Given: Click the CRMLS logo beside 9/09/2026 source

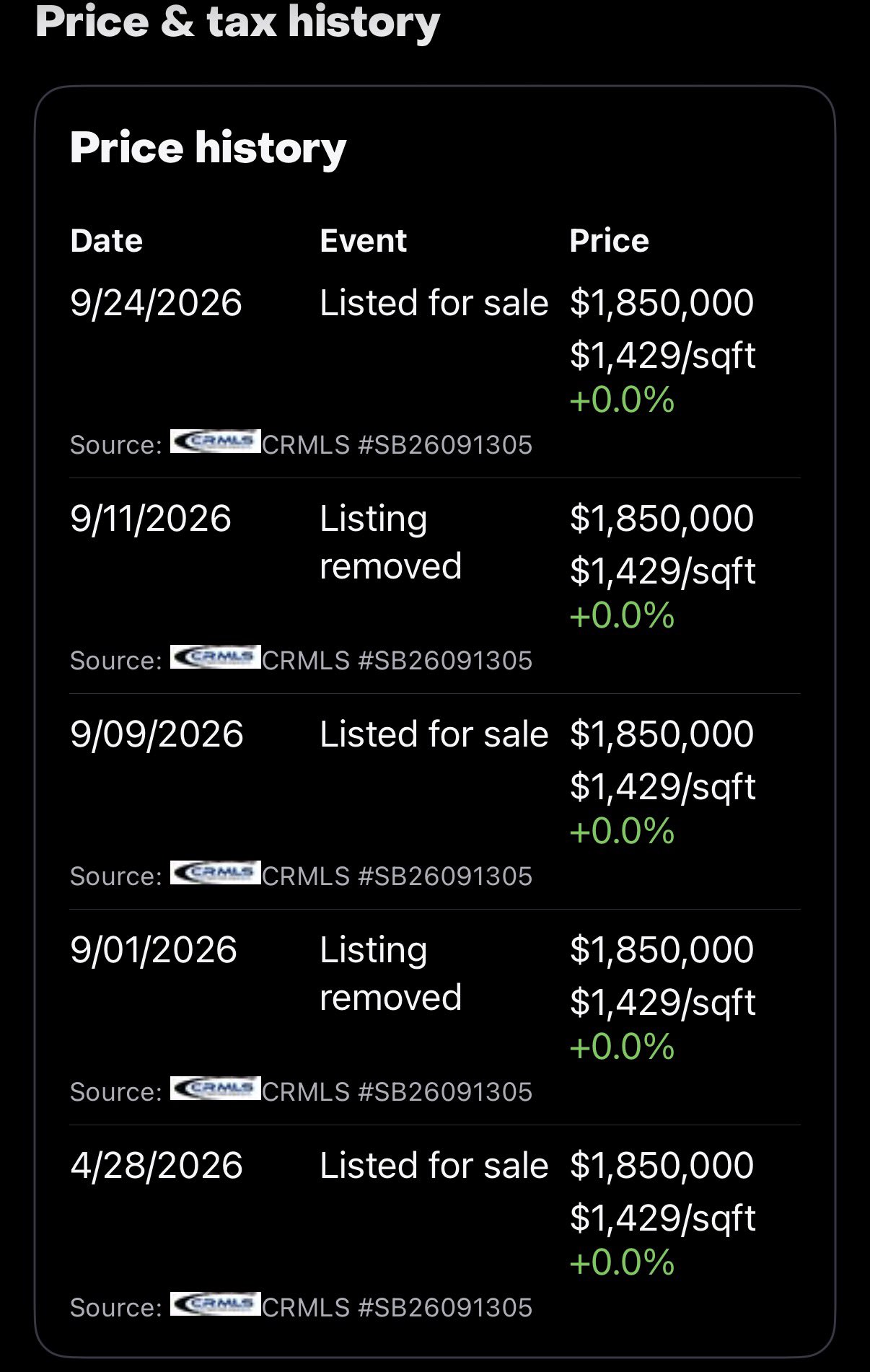Looking at the screenshot, I should click(x=216, y=873).
